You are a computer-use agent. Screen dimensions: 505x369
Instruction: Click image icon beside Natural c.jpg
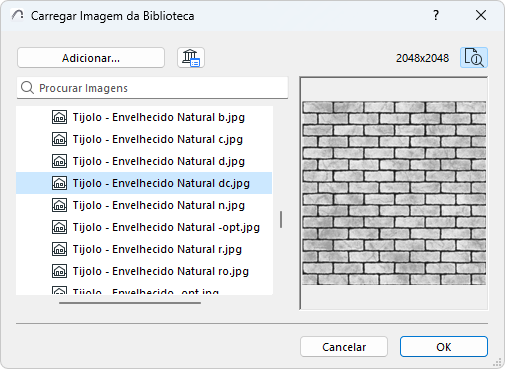coord(59,139)
